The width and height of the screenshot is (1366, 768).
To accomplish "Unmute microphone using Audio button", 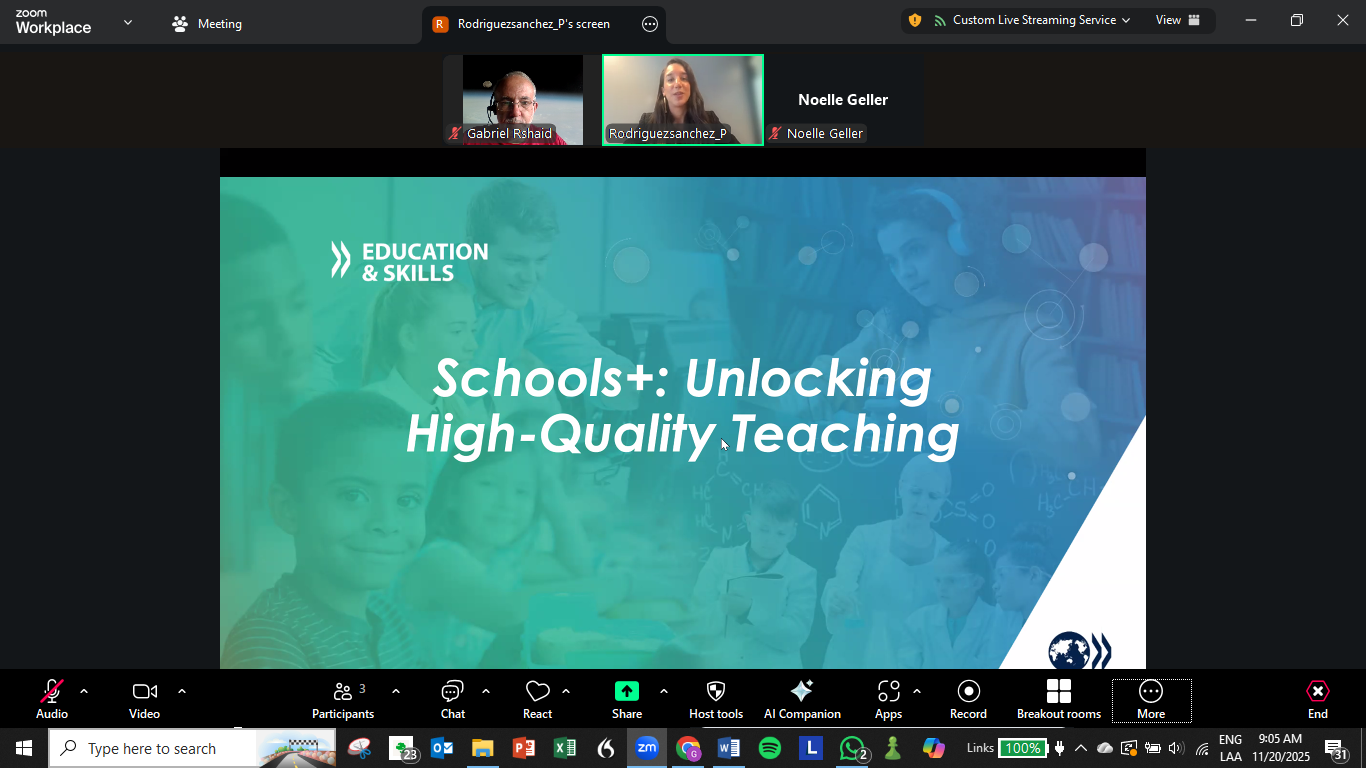I will click(x=52, y=699).
